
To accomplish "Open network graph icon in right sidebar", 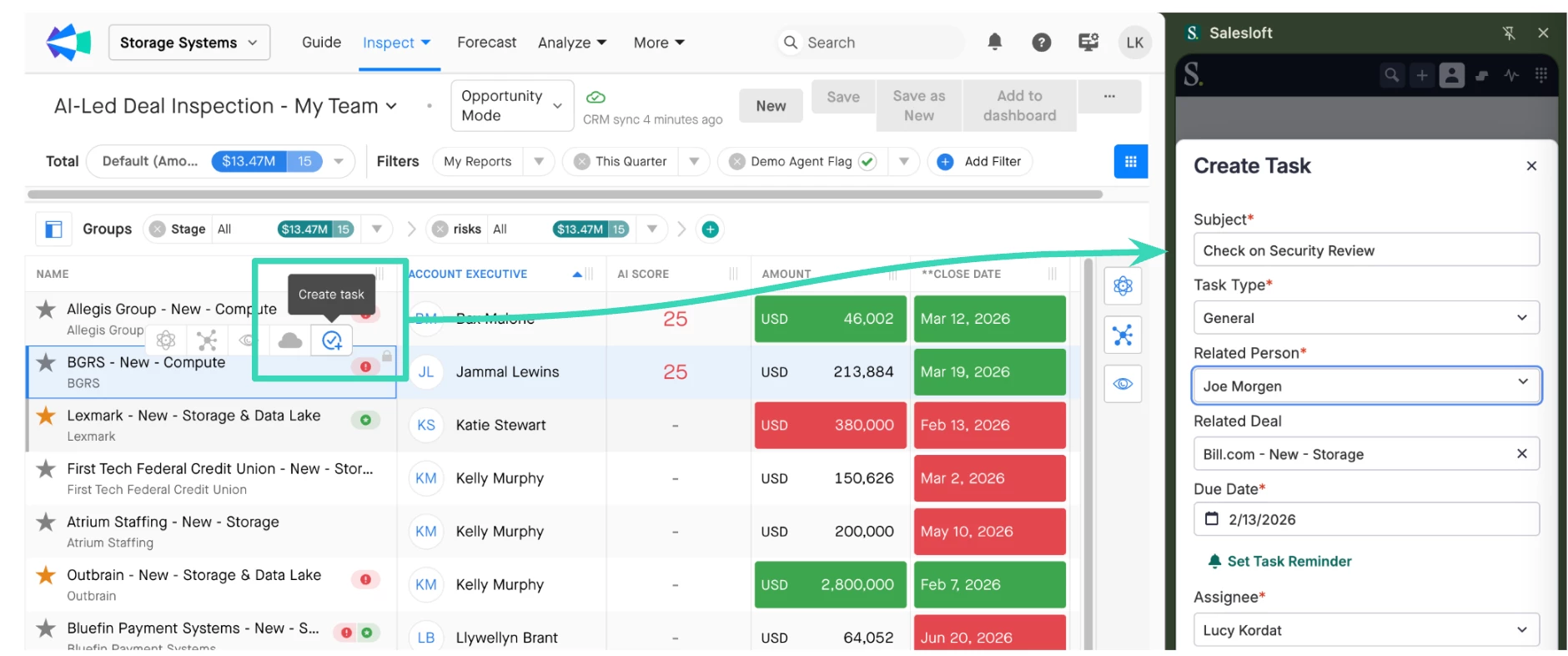I will pos(1123,336).
